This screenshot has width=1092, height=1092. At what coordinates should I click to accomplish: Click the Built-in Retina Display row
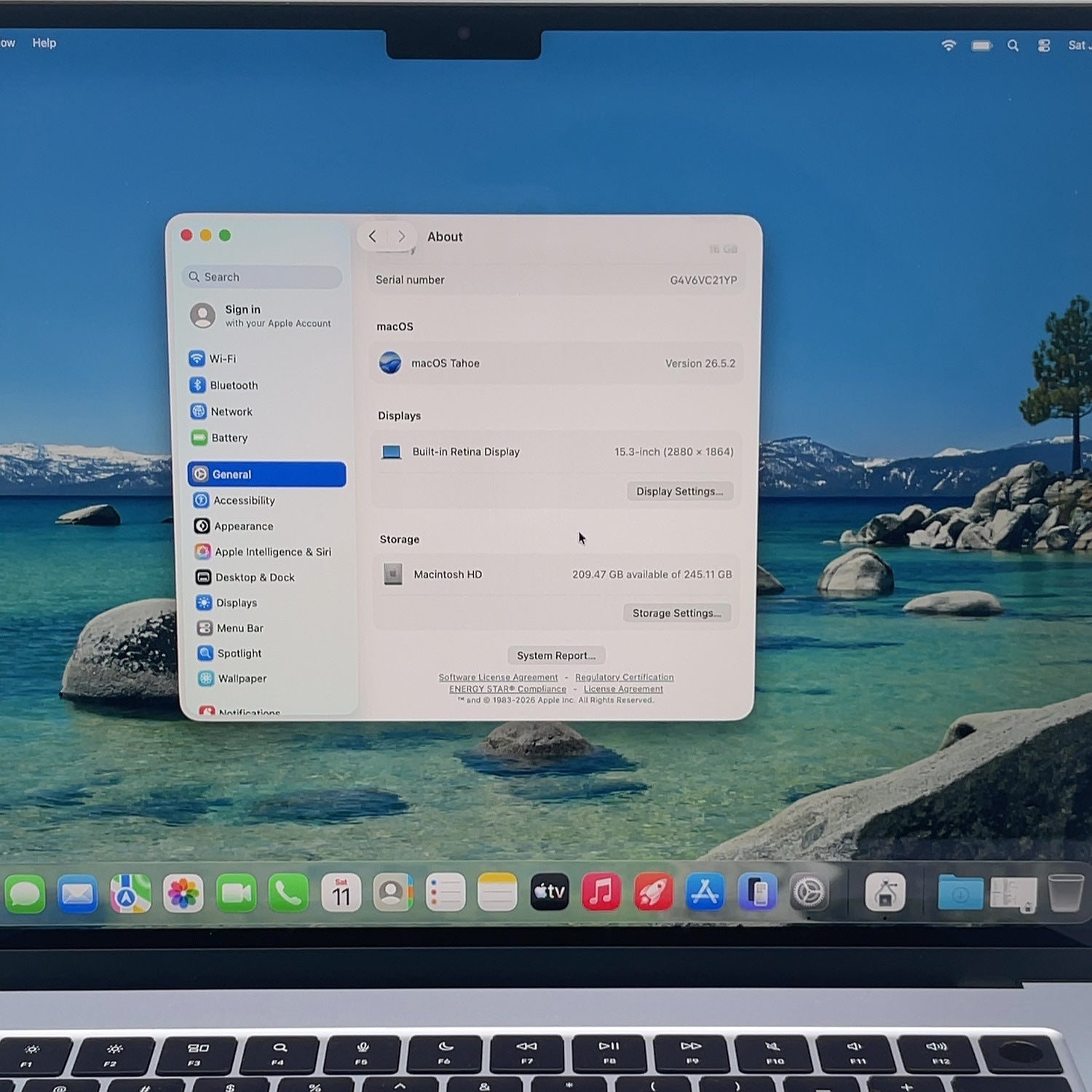(x=556, y=452)
